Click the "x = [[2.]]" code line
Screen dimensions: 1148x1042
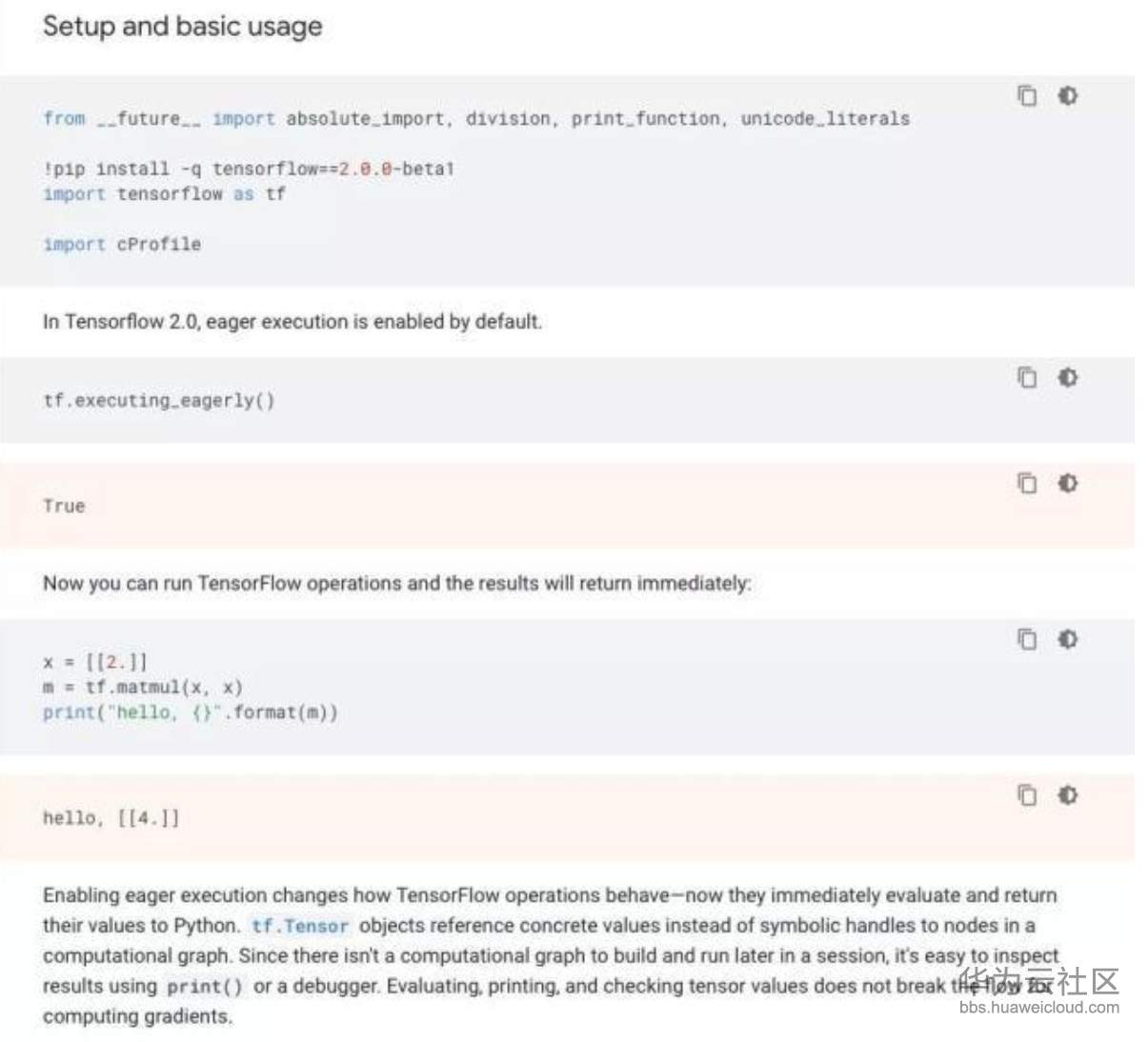pyautogui.click(x=95, y=662)
